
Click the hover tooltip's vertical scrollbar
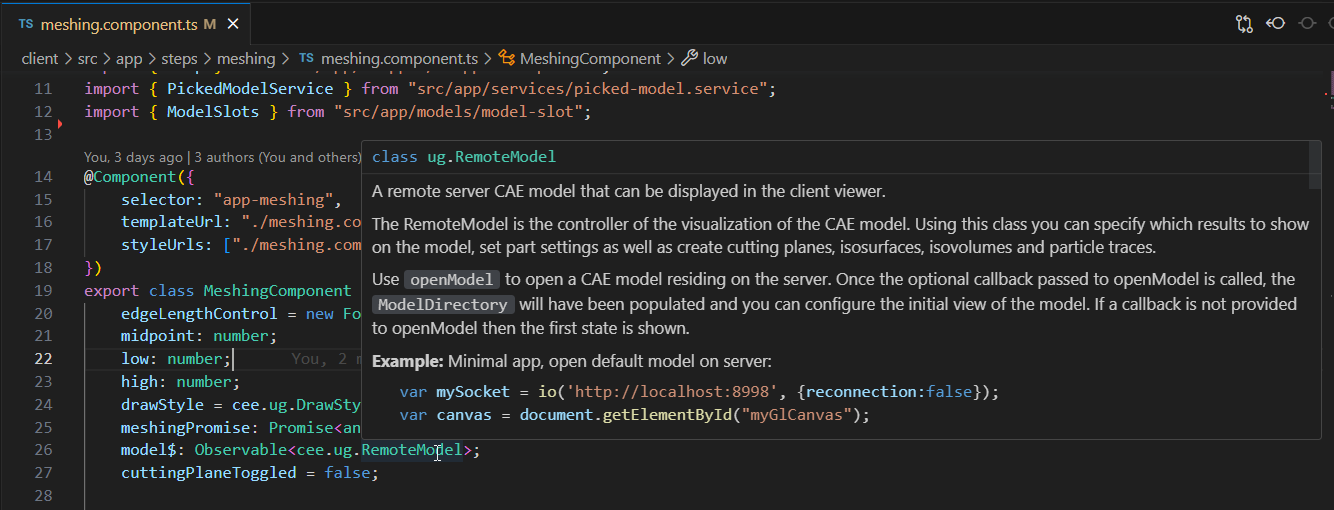(1314, 165)
